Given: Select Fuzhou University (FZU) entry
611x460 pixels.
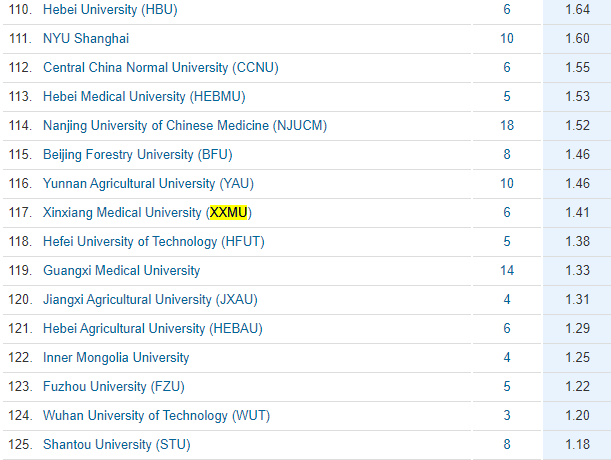Looking at the screenshot, I should point(113,386).
